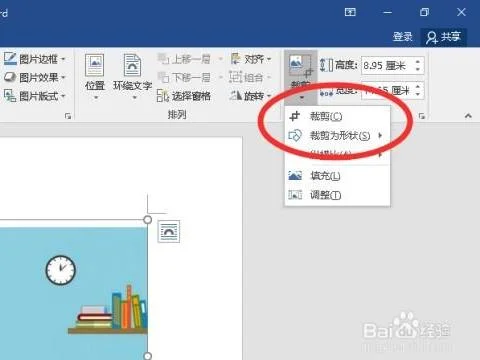Decrease the height with the down stepper
Screen dimensions: 480x360
point(418,69)
